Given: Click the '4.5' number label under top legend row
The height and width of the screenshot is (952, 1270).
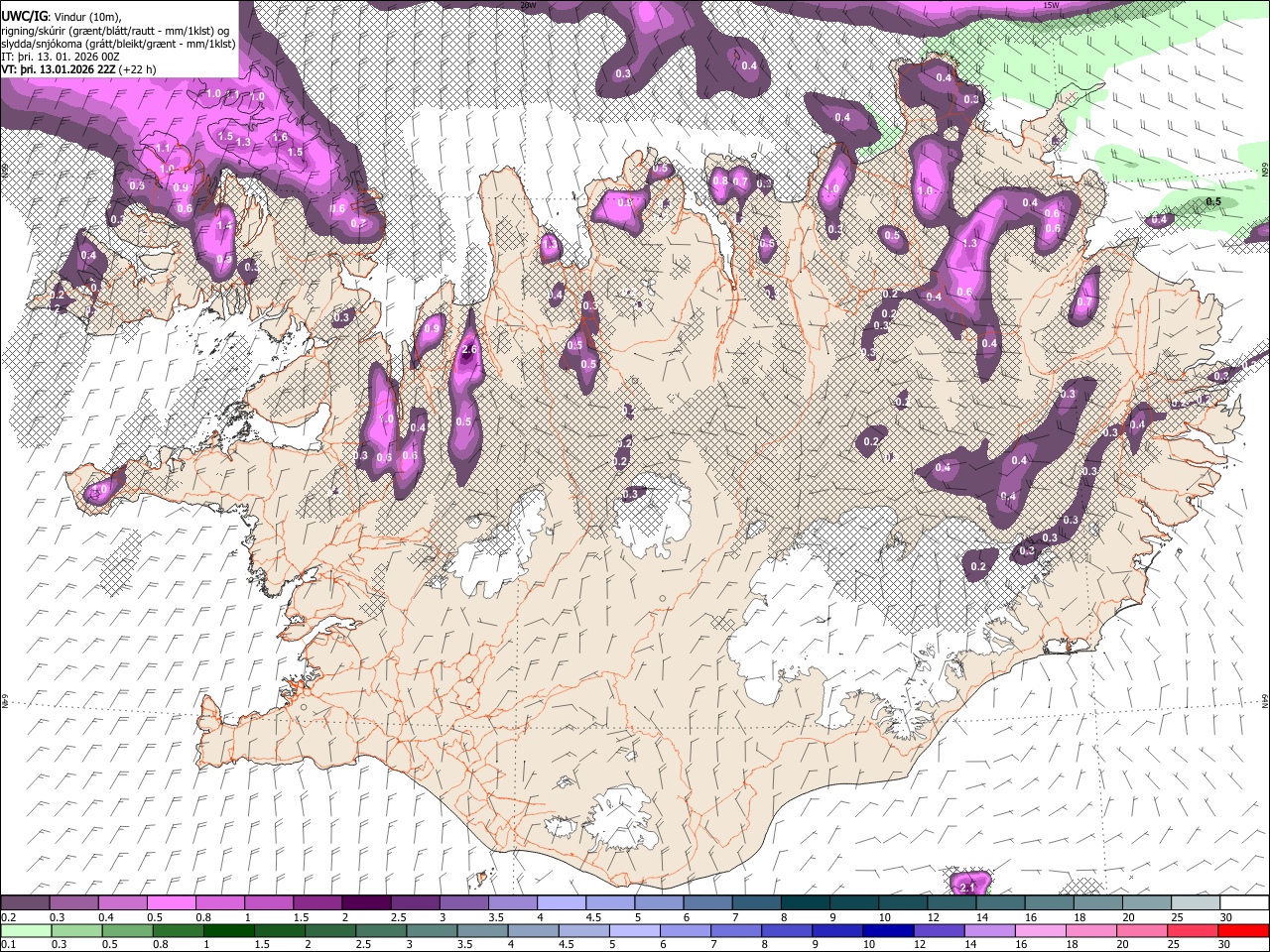Looking at the screenshot, I should click(x=593, y=917).
